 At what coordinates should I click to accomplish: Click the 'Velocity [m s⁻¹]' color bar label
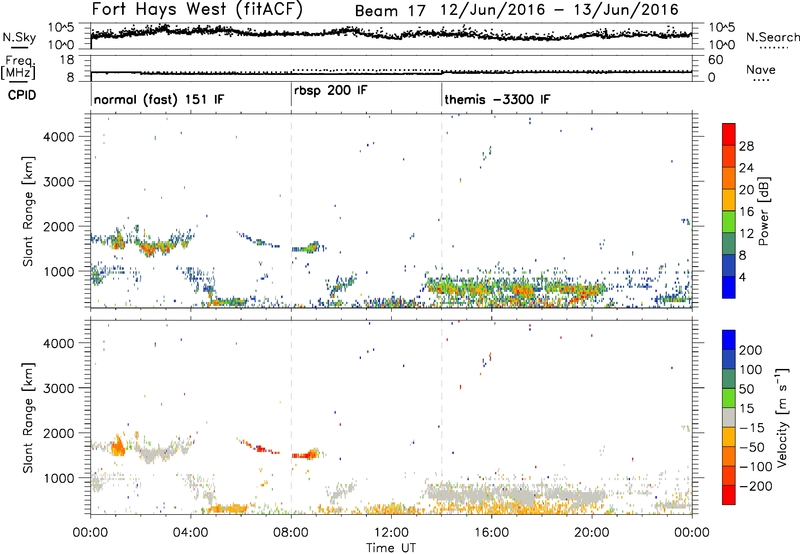pyautogui.click(x=782, y=417)
